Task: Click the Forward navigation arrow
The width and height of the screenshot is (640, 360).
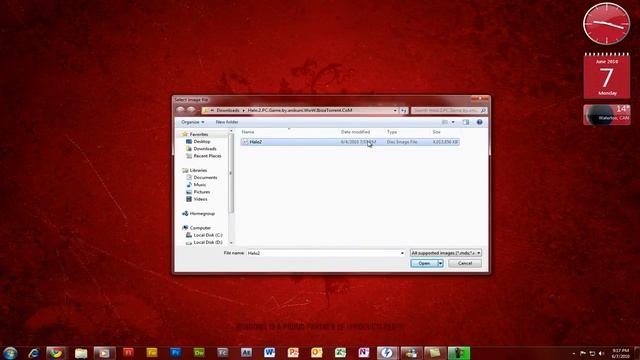Action: click(191, 110)
